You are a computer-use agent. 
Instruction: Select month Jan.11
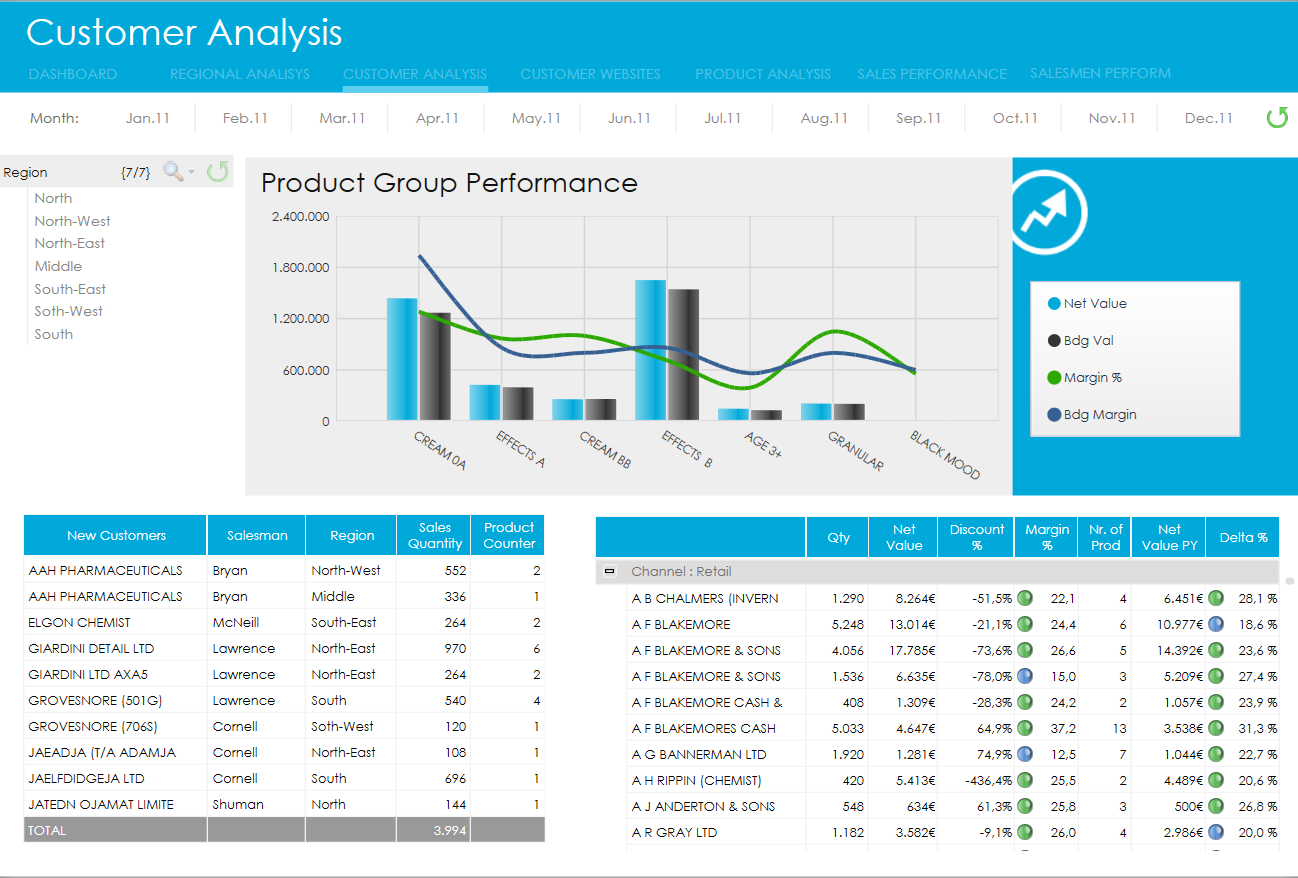pyautogui.click(x=148, y=118)
